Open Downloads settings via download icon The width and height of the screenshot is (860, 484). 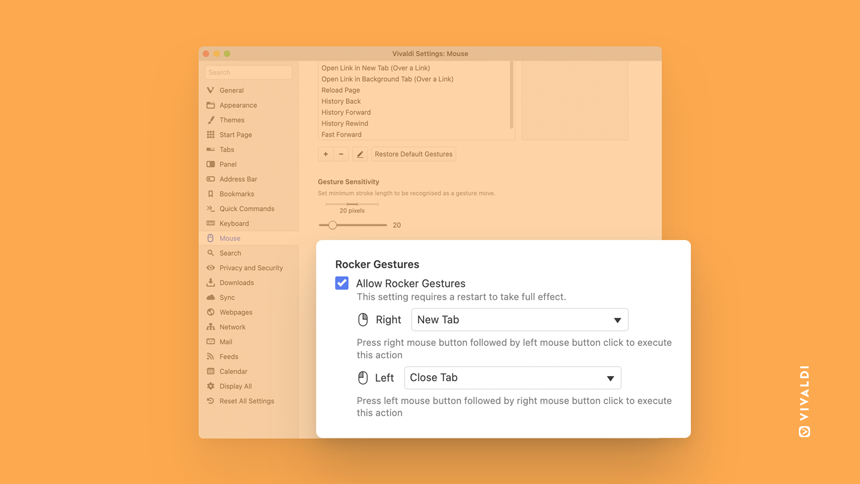tap(211, 283)
